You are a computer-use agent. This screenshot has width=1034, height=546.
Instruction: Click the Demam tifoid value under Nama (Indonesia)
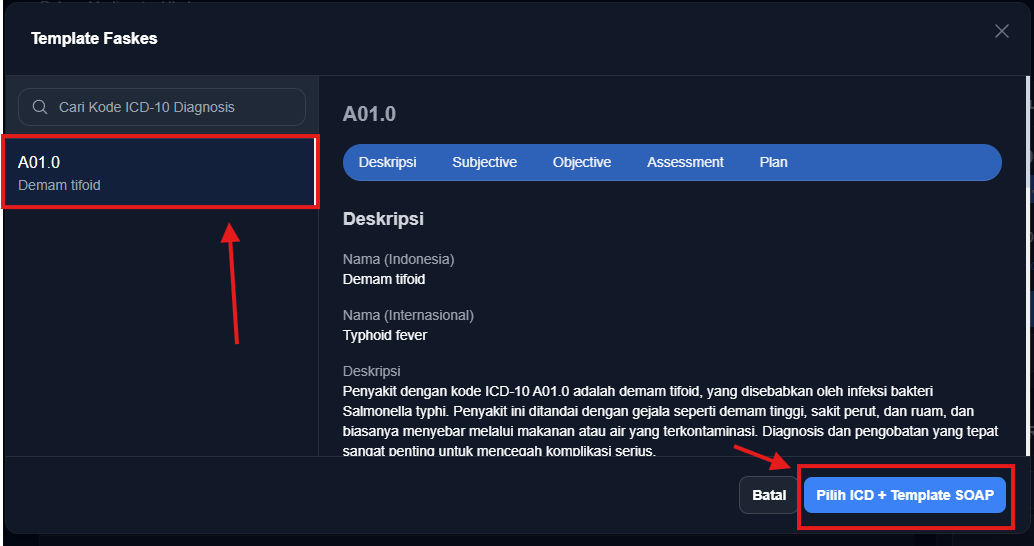[x=384, y=279]
